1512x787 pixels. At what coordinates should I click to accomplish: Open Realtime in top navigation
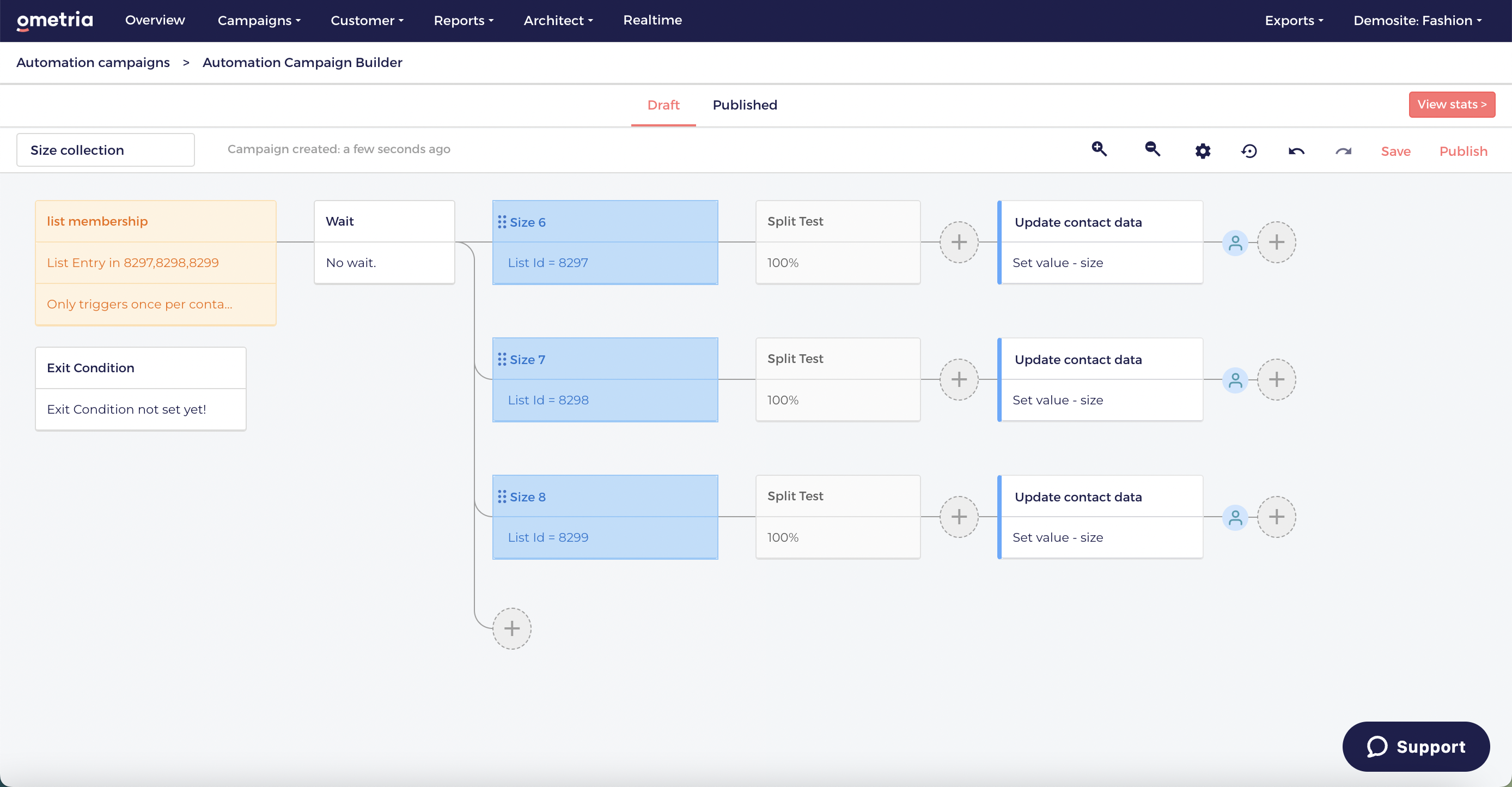[652, 20]
